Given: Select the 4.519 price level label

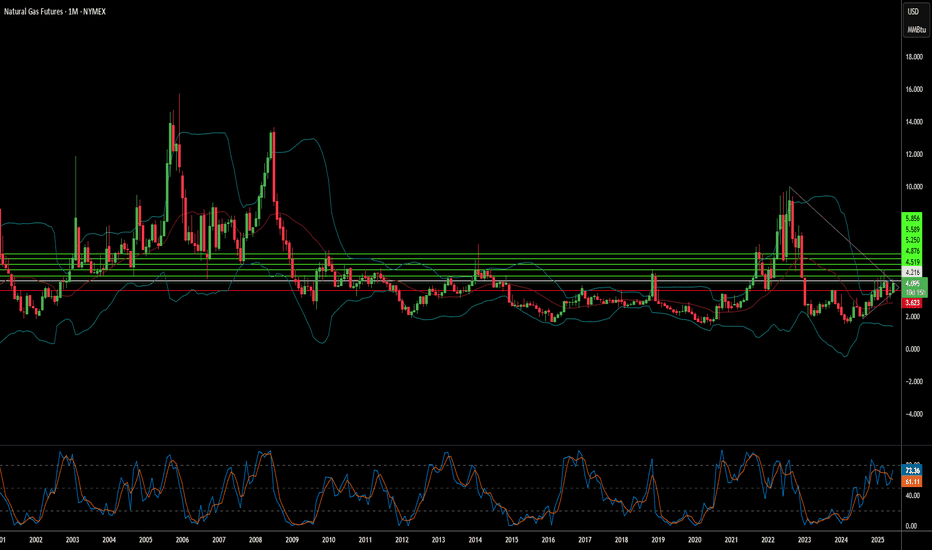Looking at the screenshot, I should click(x=912, y=262).
